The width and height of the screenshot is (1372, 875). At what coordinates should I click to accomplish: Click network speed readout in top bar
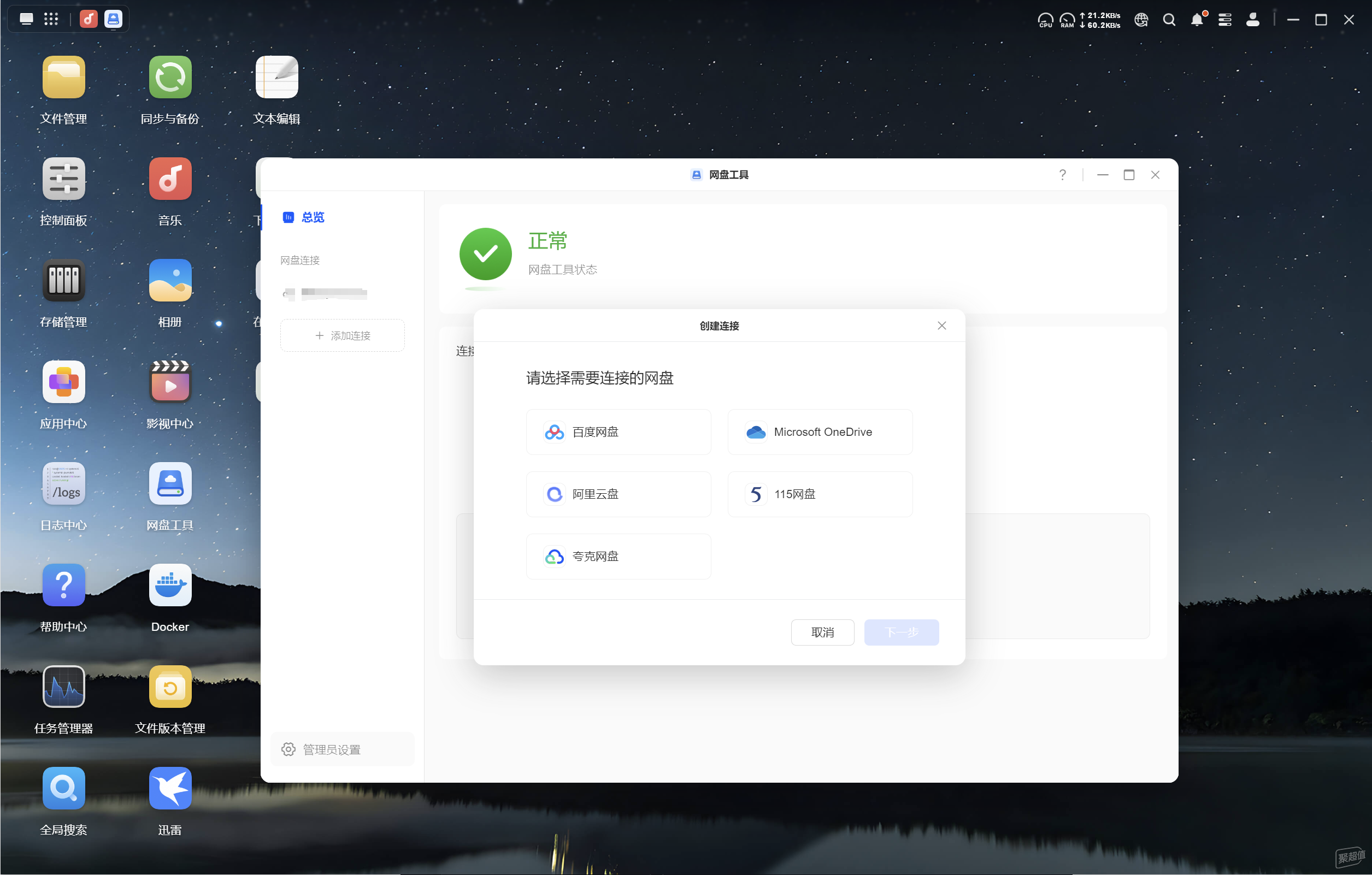[1100, 20]
